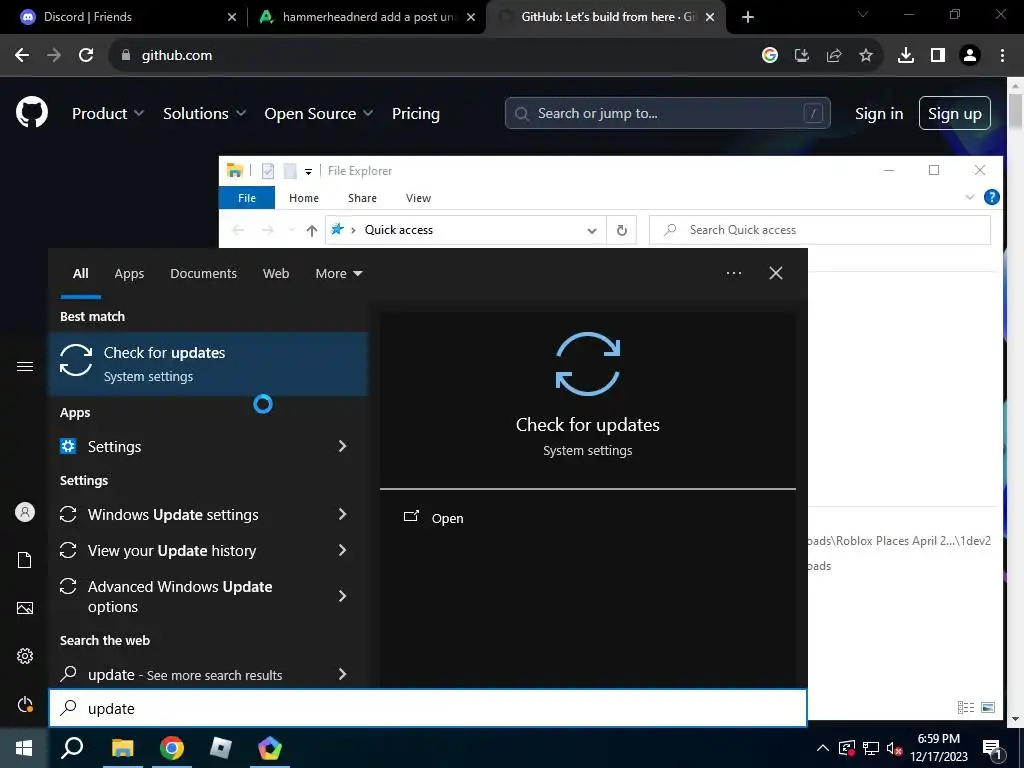Open Chrome from taskbar

[x=172, y=748]
